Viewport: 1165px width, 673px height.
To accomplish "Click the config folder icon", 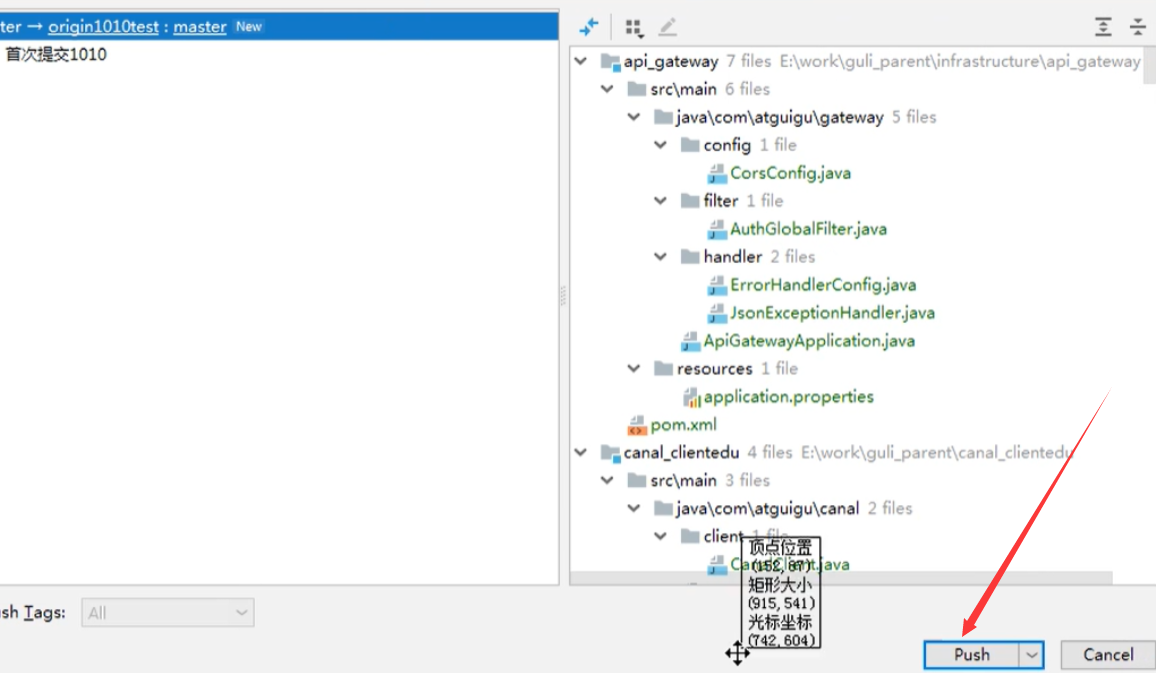I will (690, 144).
